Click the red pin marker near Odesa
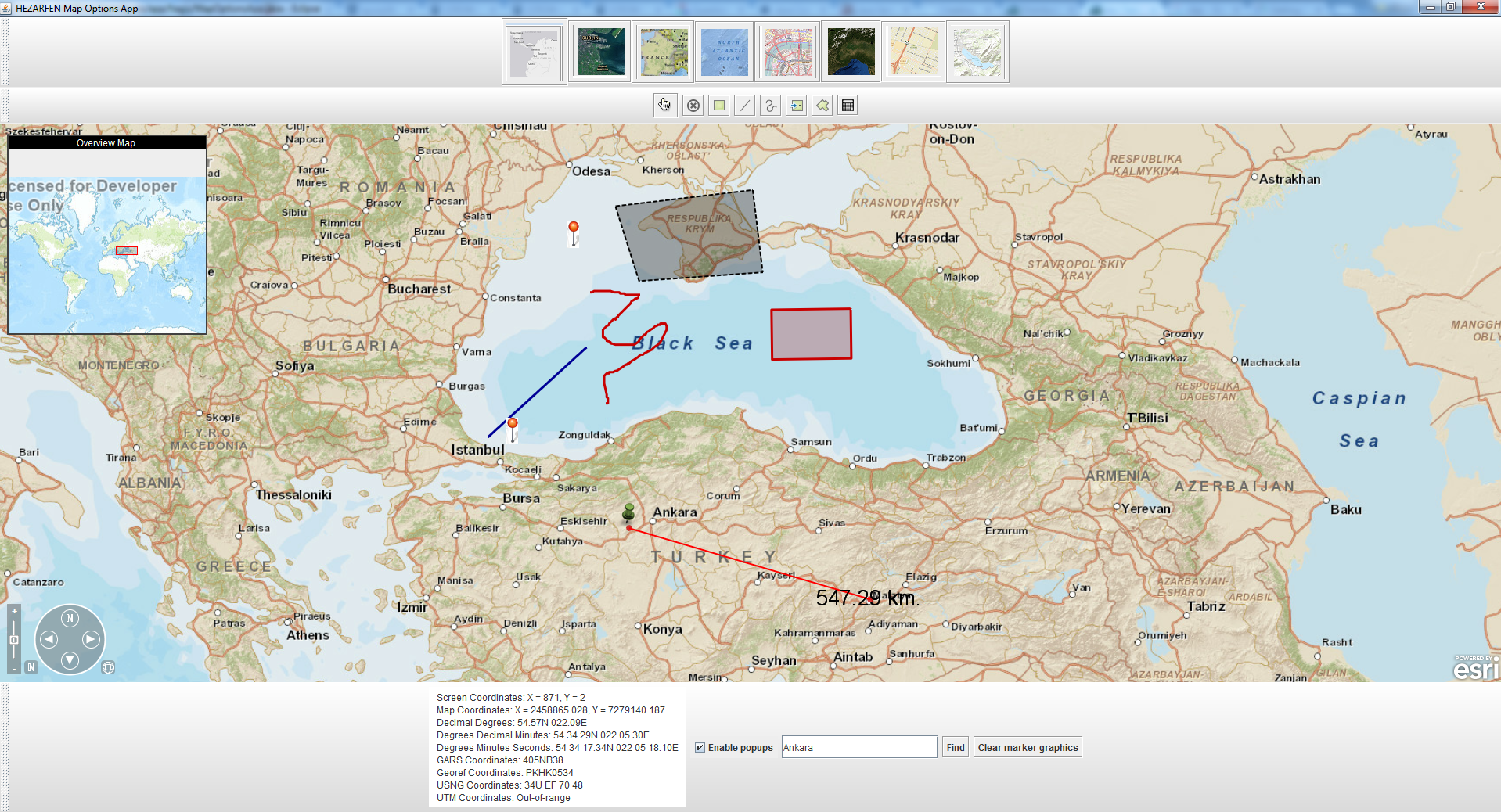Image resolution: width=1501 pixels, height=812 pixels. pos(574,232)
